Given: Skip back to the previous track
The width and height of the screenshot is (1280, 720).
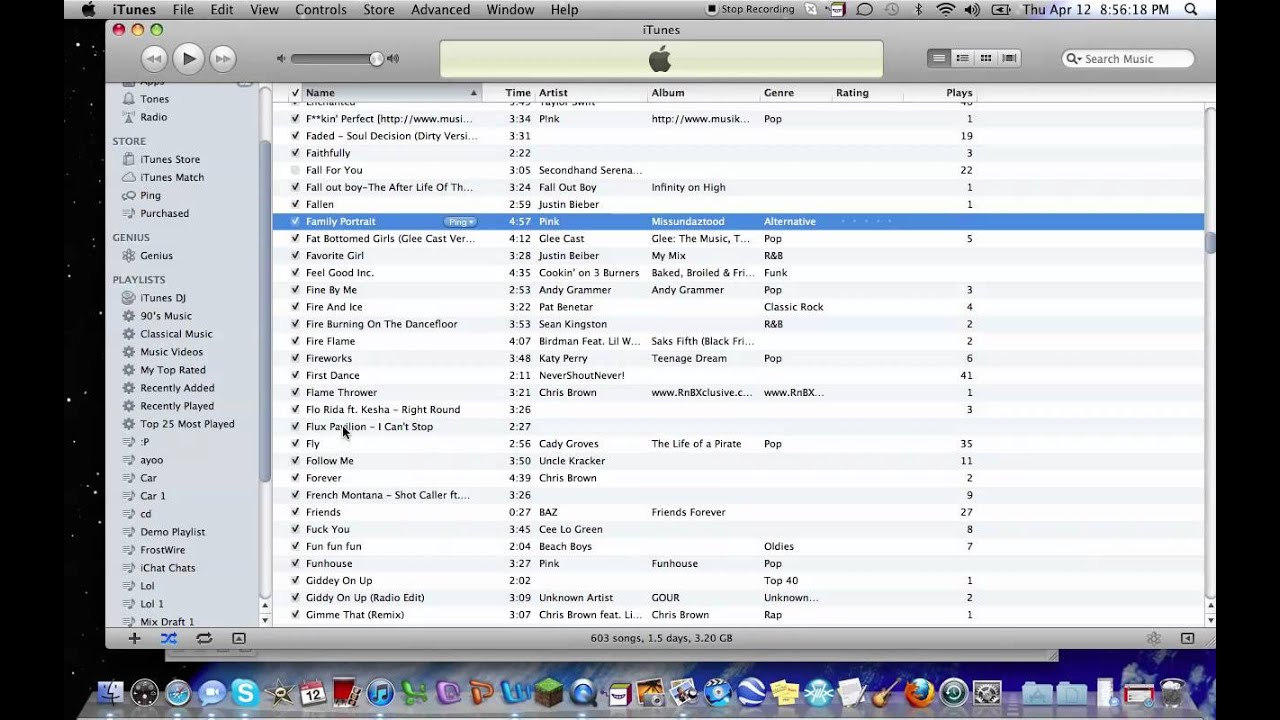Looking at the screenshot, I should [153, 59].
